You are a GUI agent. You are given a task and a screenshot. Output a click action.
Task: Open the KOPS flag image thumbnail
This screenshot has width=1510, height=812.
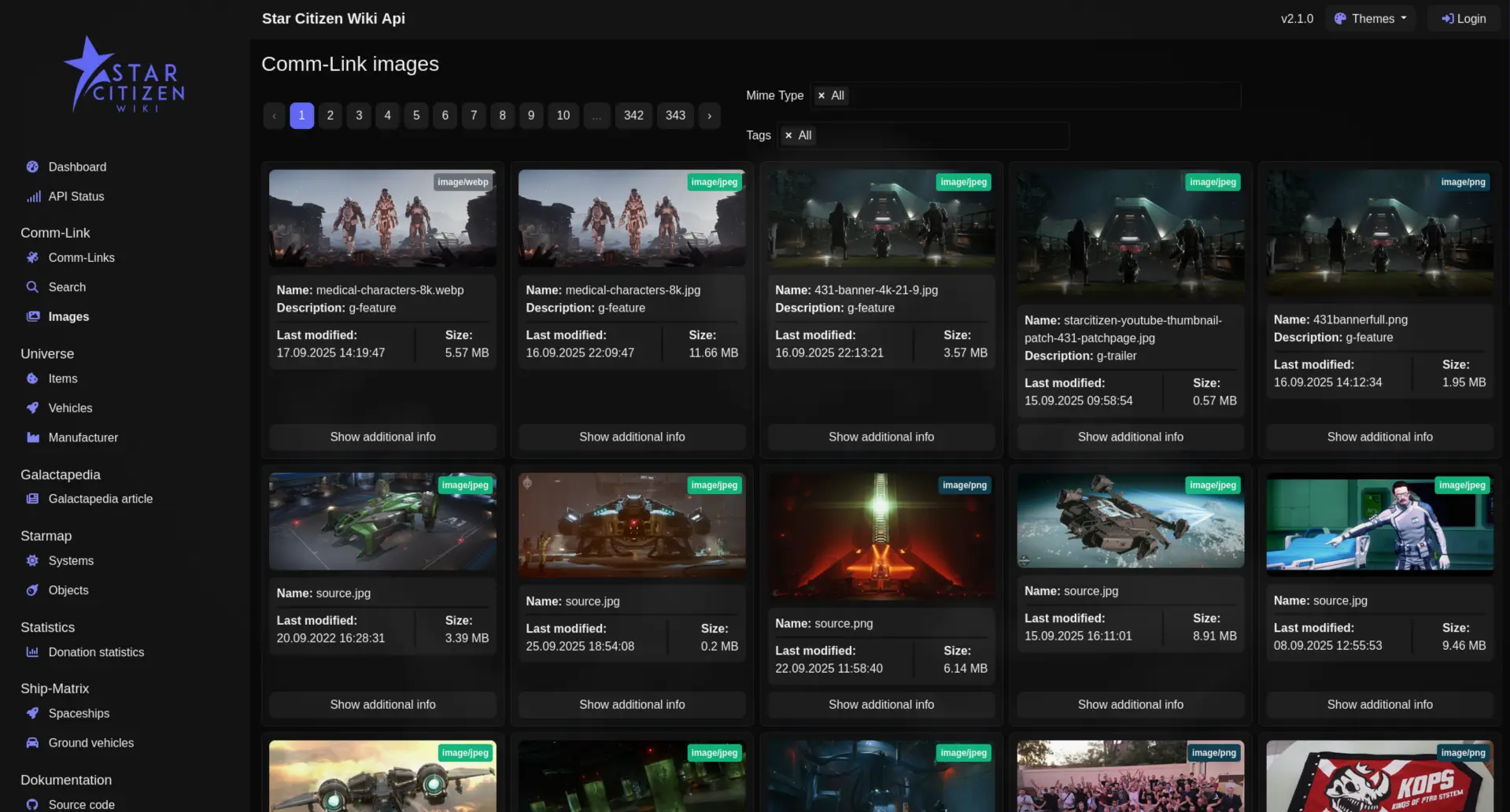1379,776
